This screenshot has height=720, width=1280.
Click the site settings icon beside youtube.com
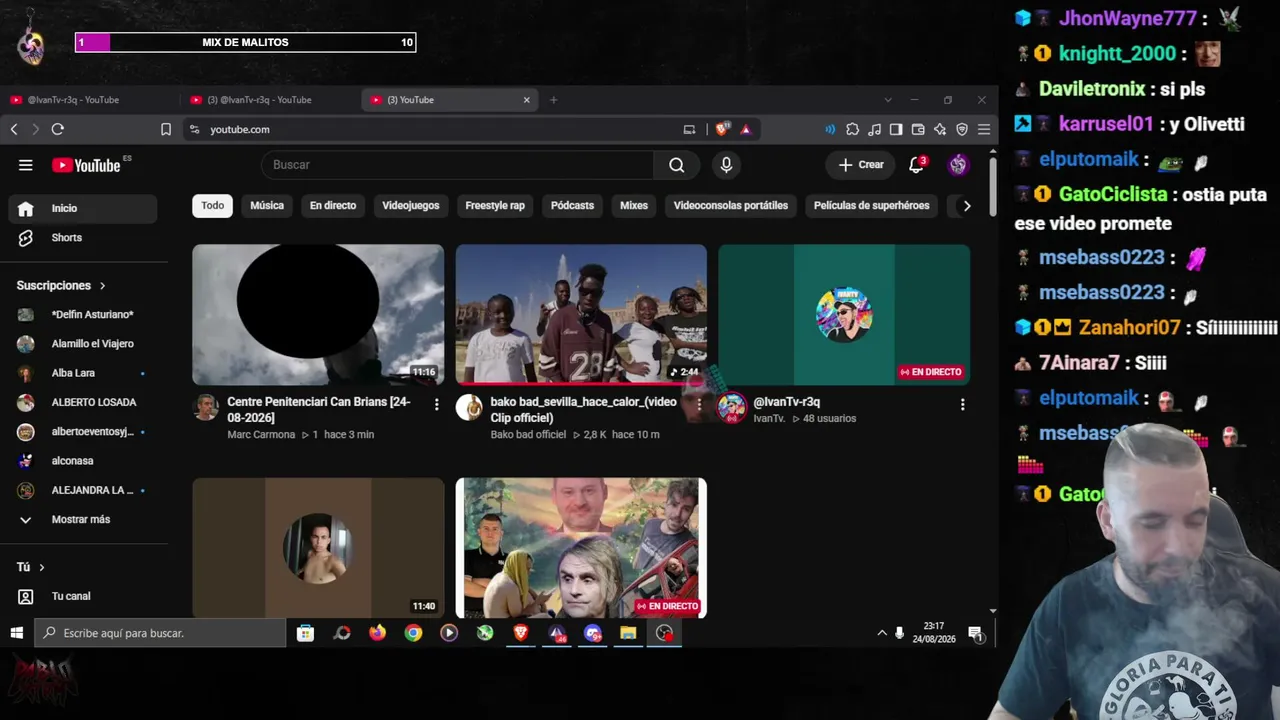[194, 129]
